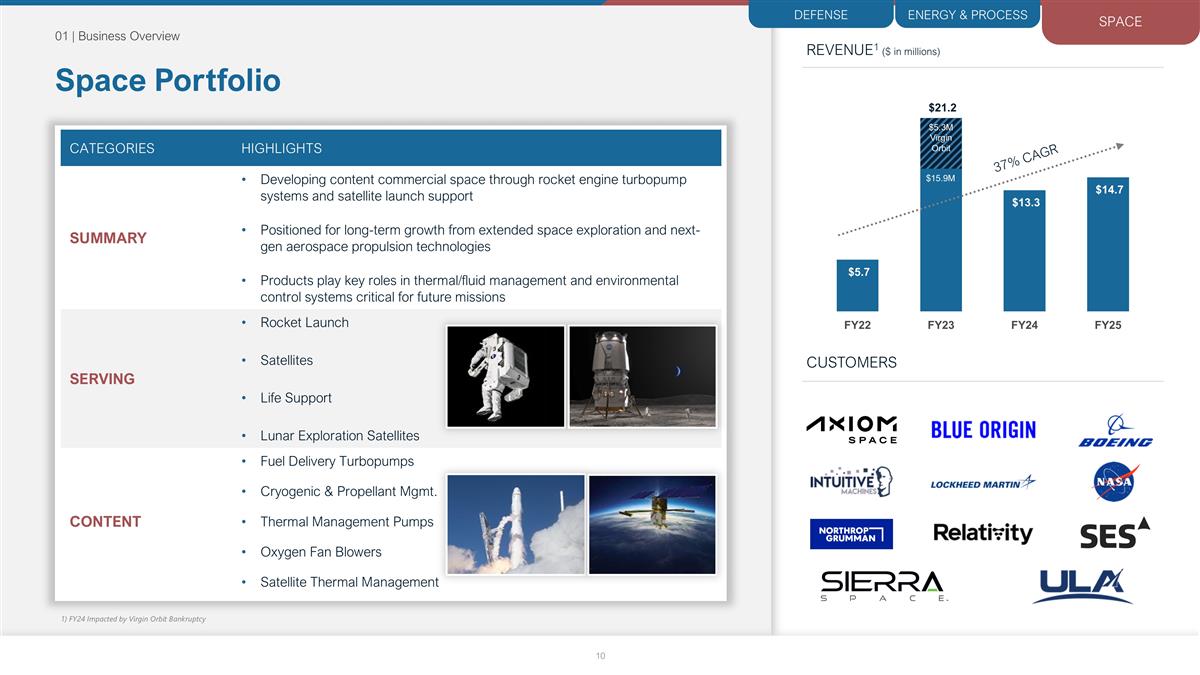Select the Northrop Grumman logo
Viewport: 1200px width, 675px height.
click(851, 533)
